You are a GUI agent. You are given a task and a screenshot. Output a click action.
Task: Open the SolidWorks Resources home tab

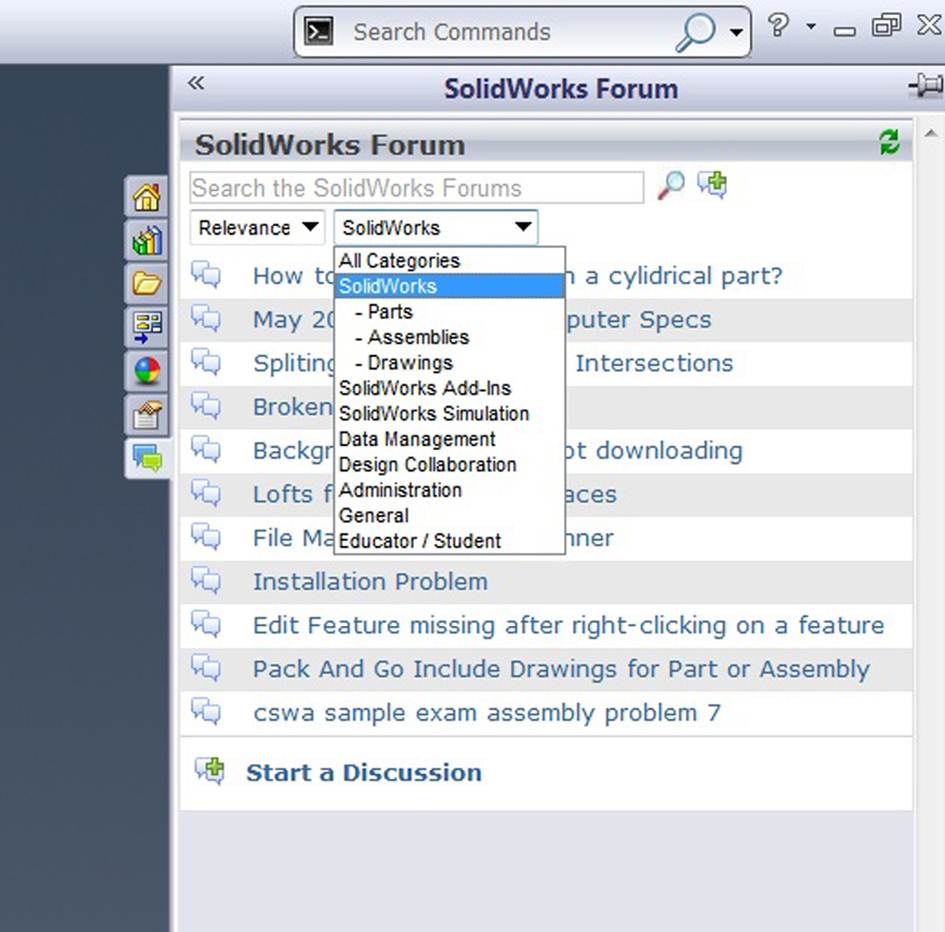tap(147, 197)
